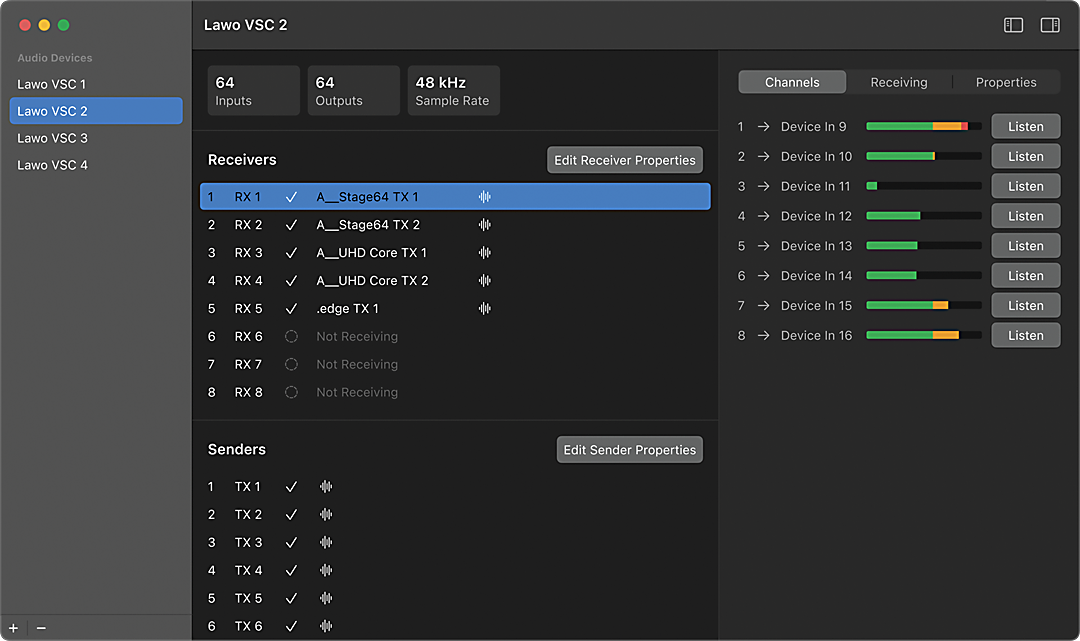Click the waveform icon for RX 1
Image resolution: width=1080 pixels, height=641 pixels.
(x=485, y=197)
